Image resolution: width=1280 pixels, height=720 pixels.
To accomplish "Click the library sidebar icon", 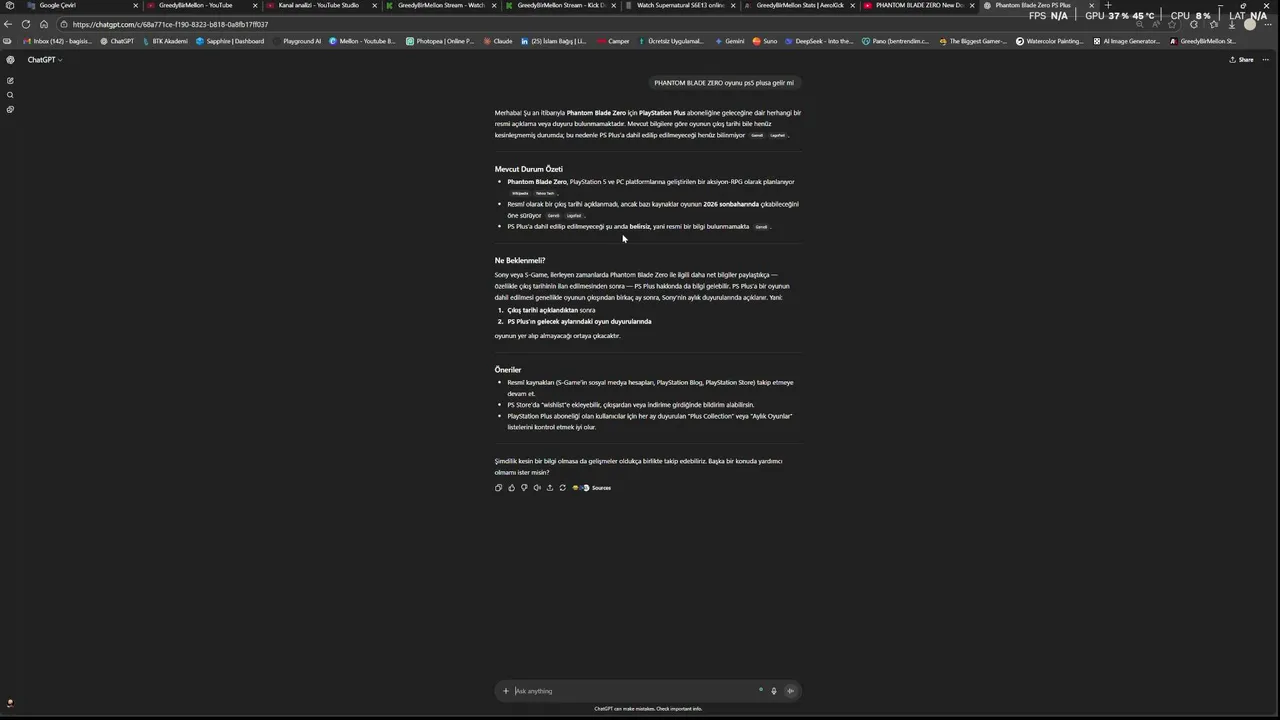I will click(10, 109).
